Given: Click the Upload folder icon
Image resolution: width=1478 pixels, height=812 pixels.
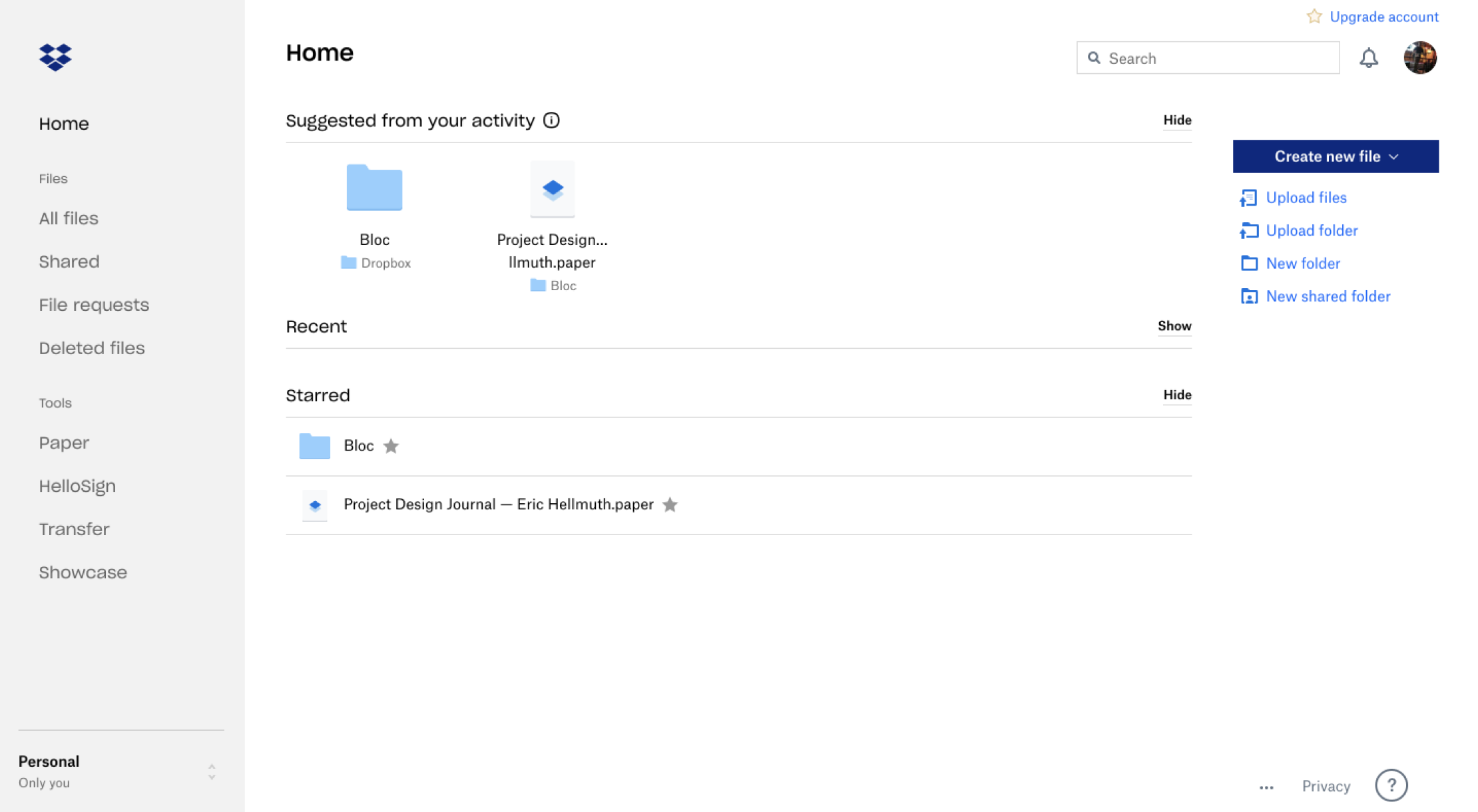Looking at the screenshot, I should [1248, 231].
